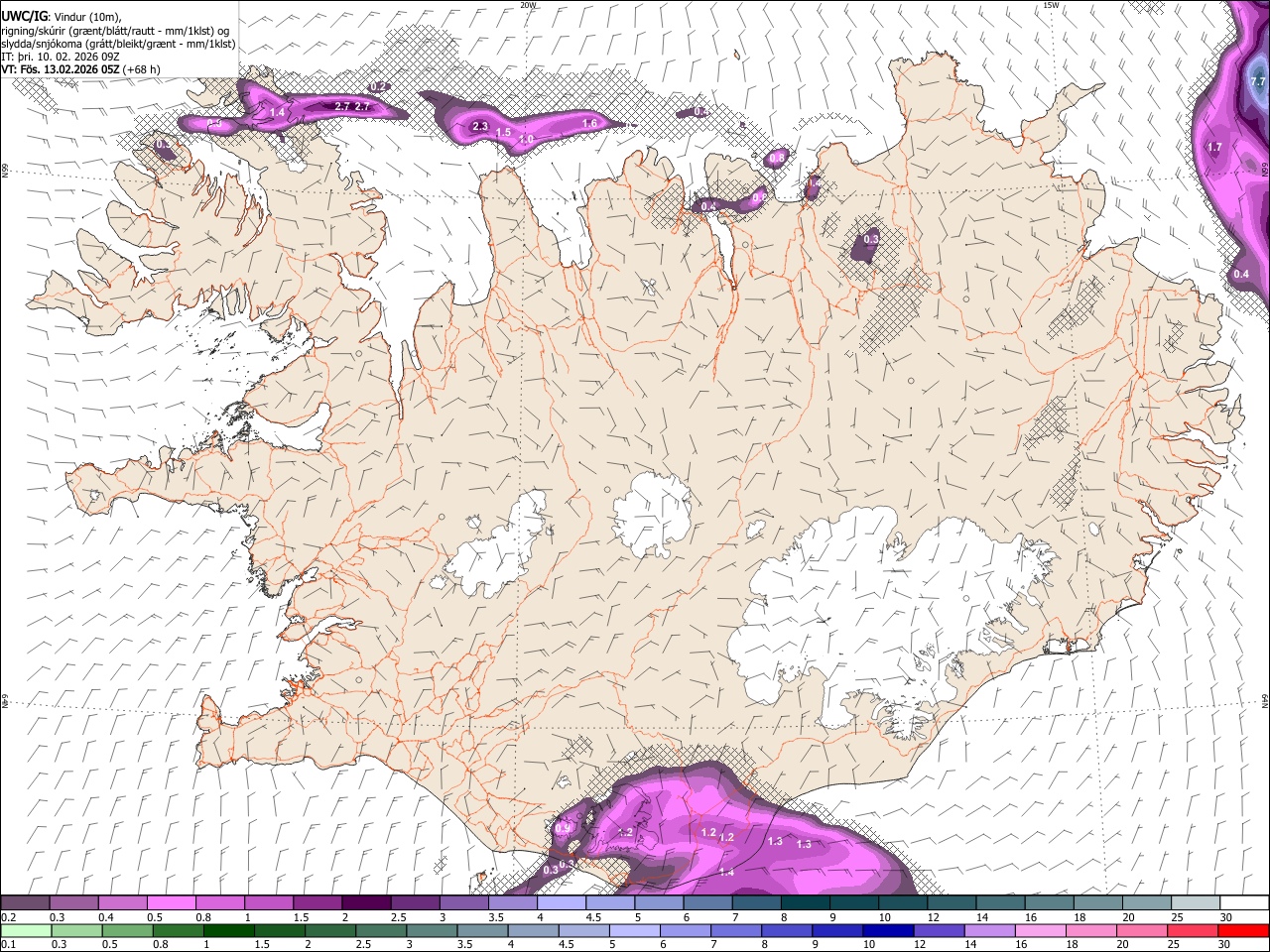Select red 30 swatch in rain legend

click(x=1243, y=930)
